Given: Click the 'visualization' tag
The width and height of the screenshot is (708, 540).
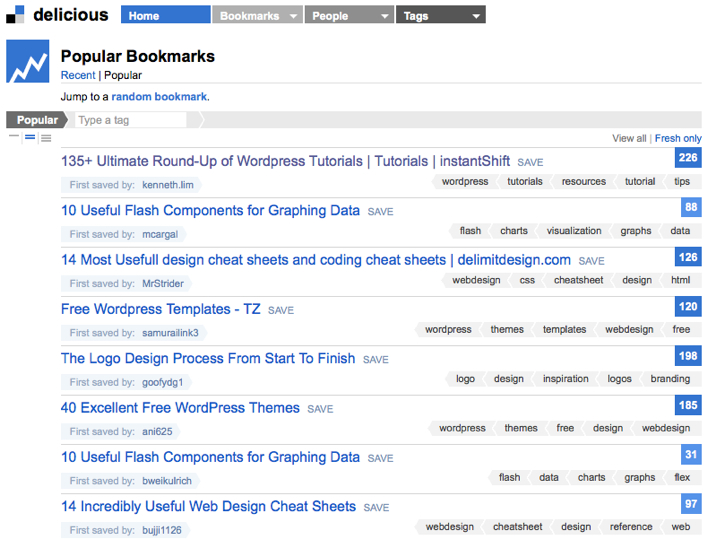Looking at the screenshot, I should click(x=574, y=231).
